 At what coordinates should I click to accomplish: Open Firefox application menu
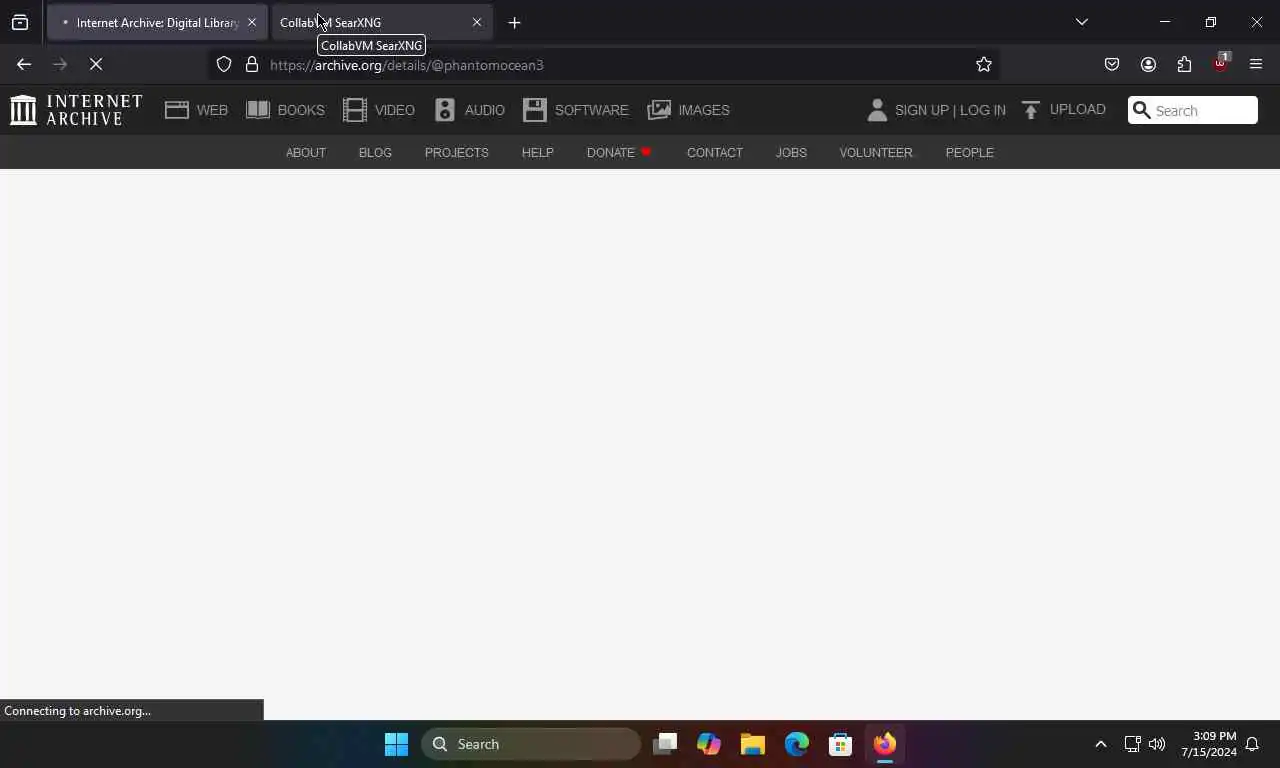click(x=1256, y=64)
